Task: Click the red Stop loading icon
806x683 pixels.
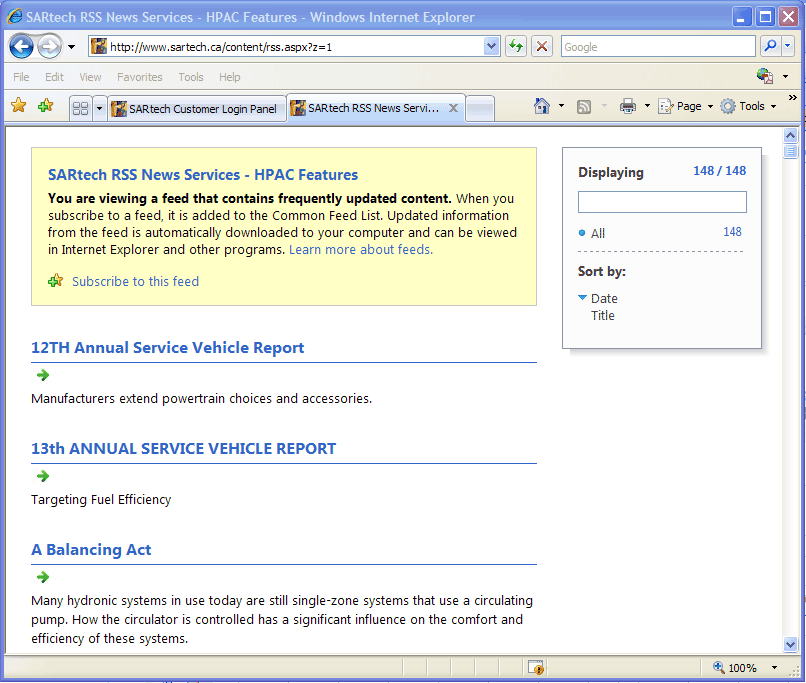Action: click(x=542, y=47)
